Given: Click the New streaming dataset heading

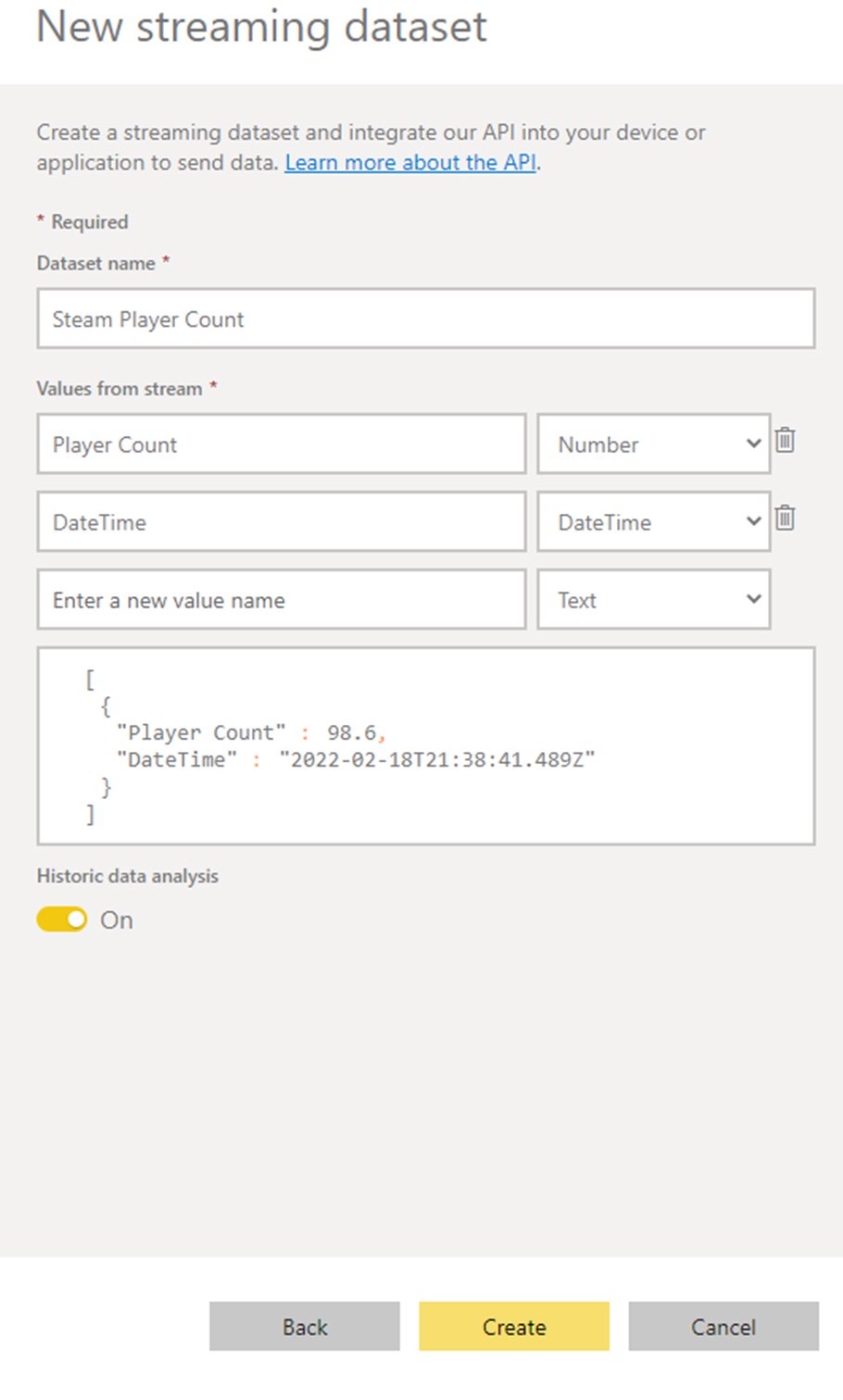Looking at the screenshot, I should point(260,28).
